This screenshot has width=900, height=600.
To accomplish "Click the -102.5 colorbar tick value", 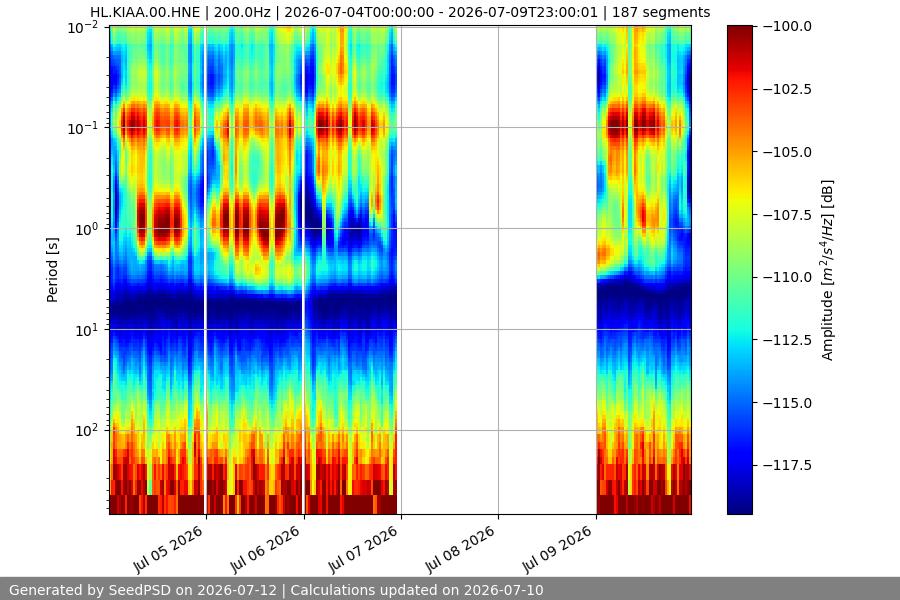I will [x=788, y=89].
